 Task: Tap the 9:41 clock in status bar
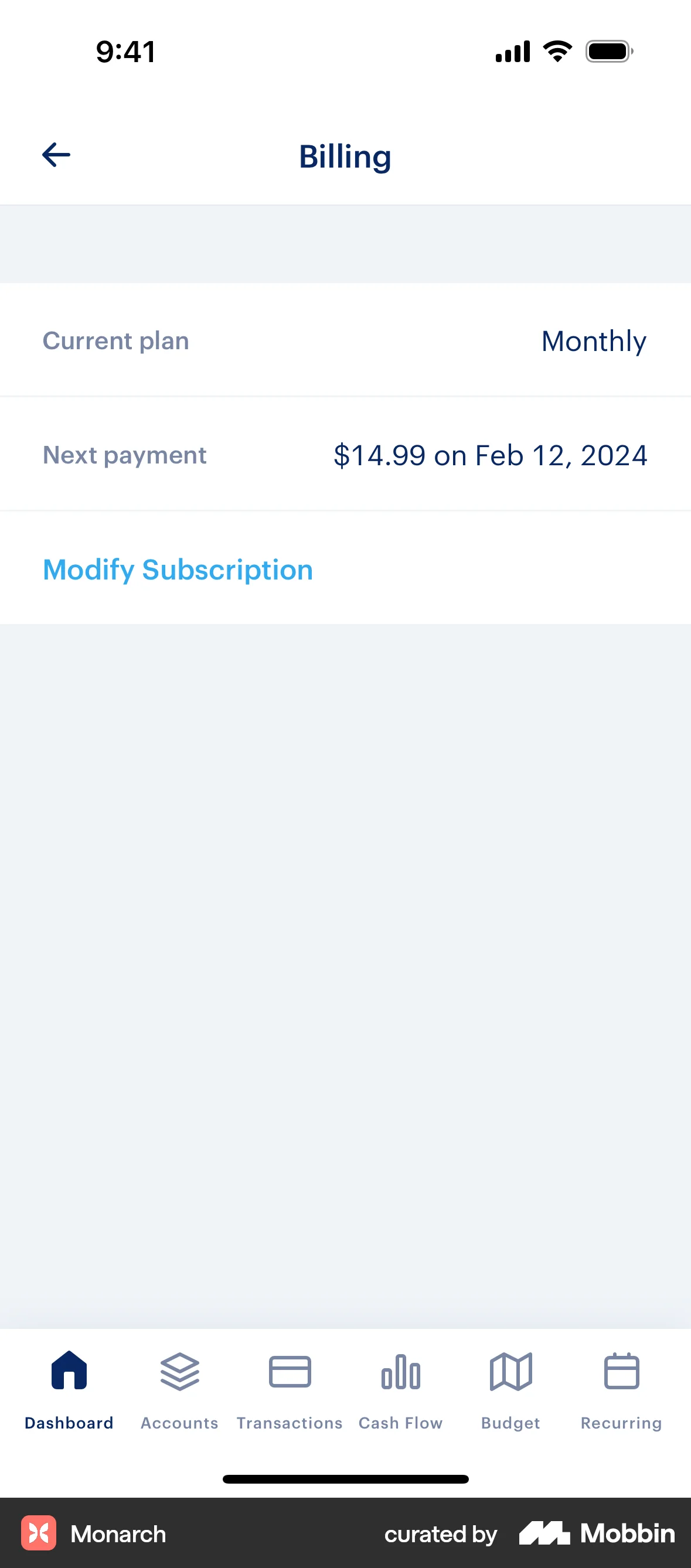(x=126, y=52)
